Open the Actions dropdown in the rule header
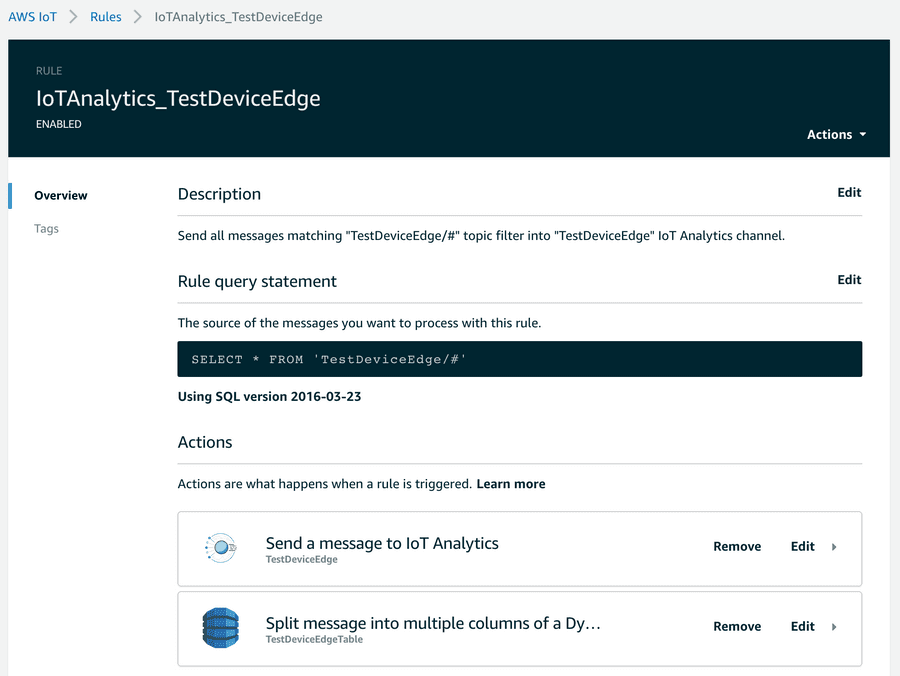The image size is (900, 676). 836,134
